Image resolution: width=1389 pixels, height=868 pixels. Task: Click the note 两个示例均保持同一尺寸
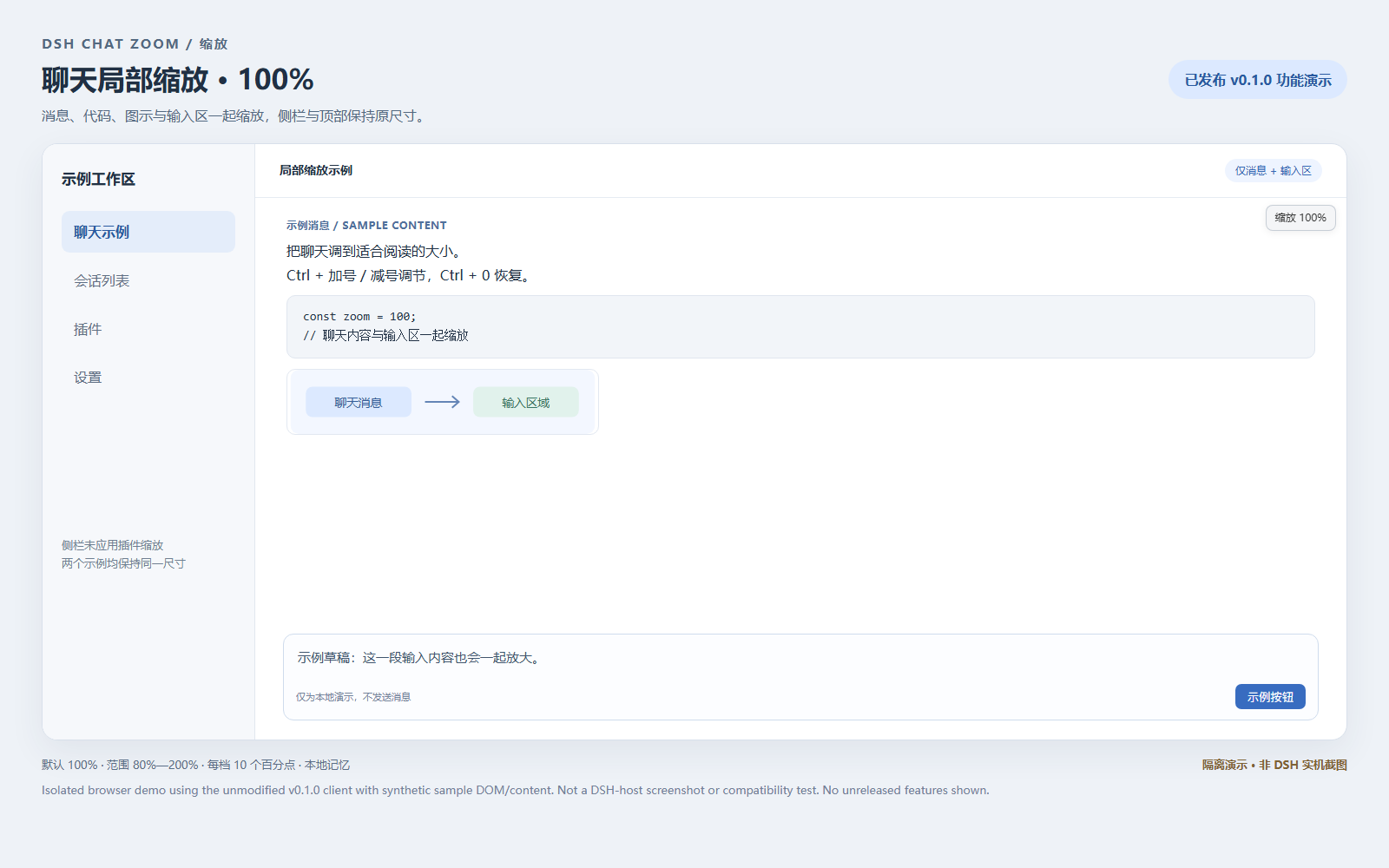[x=123, y=563]
